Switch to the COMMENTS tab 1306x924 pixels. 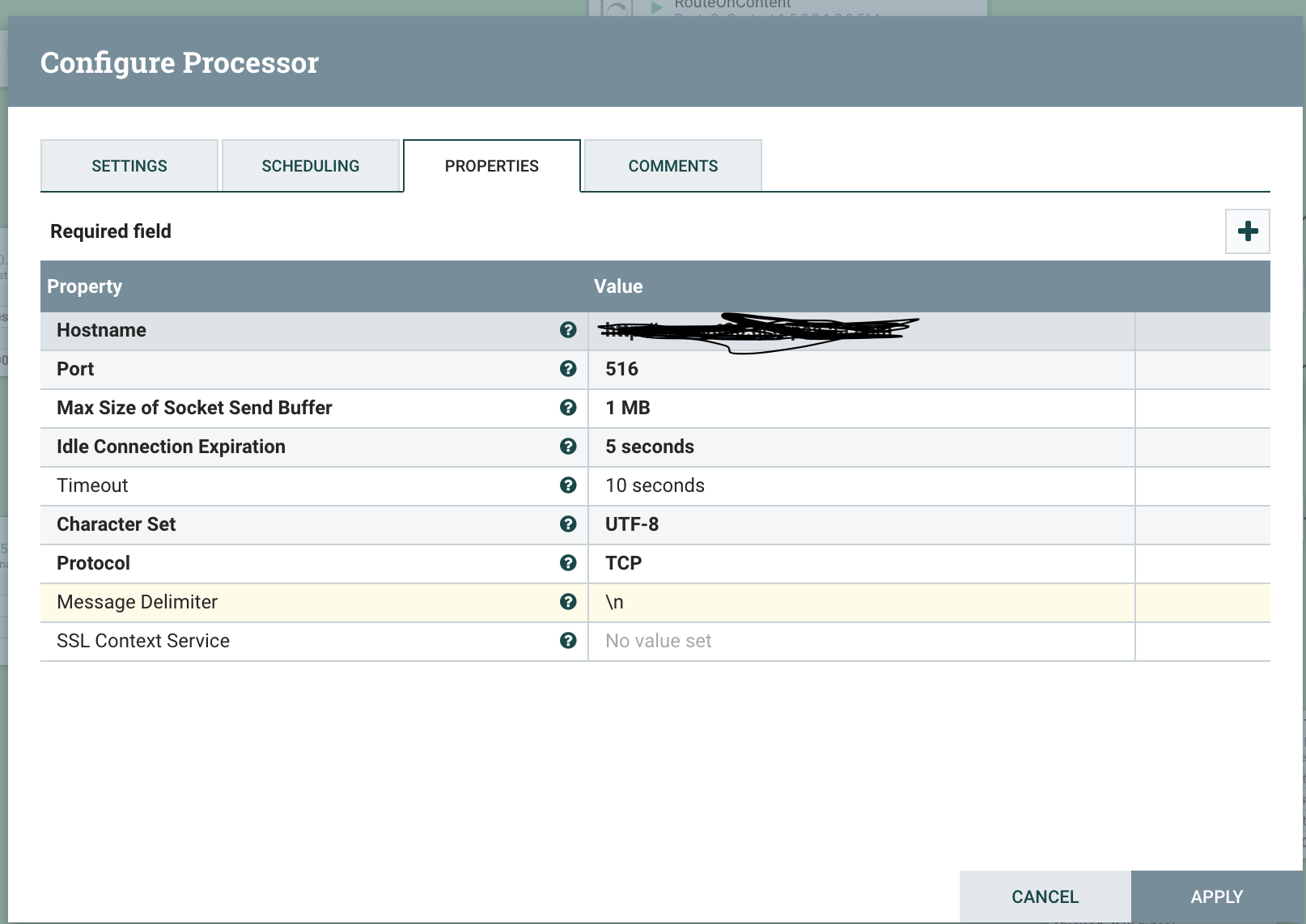(x=672, y=165)
